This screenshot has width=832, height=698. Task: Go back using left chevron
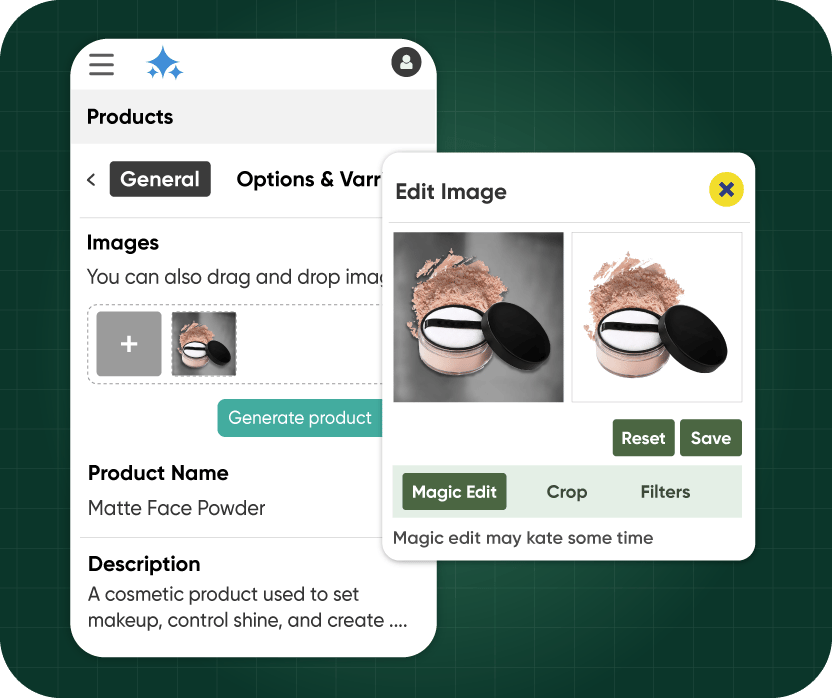91,179
